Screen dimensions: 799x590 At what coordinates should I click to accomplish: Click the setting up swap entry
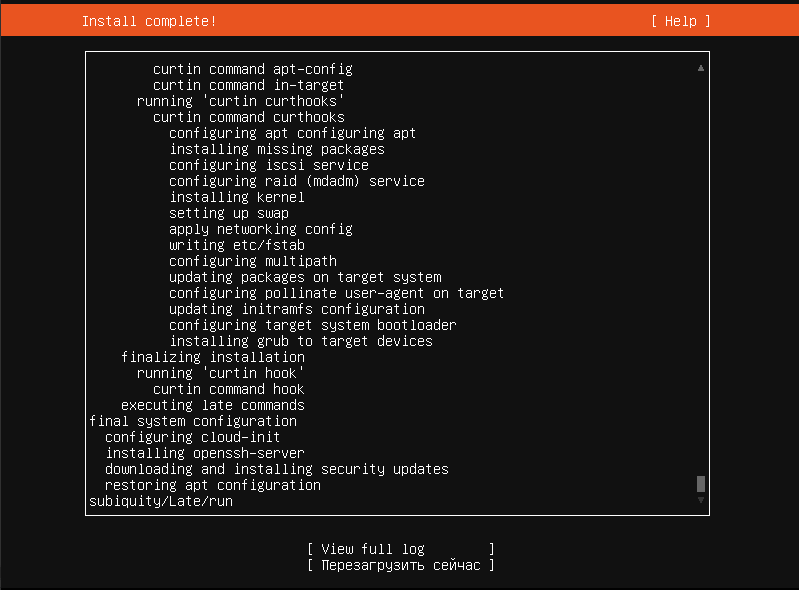click(228, 213)
